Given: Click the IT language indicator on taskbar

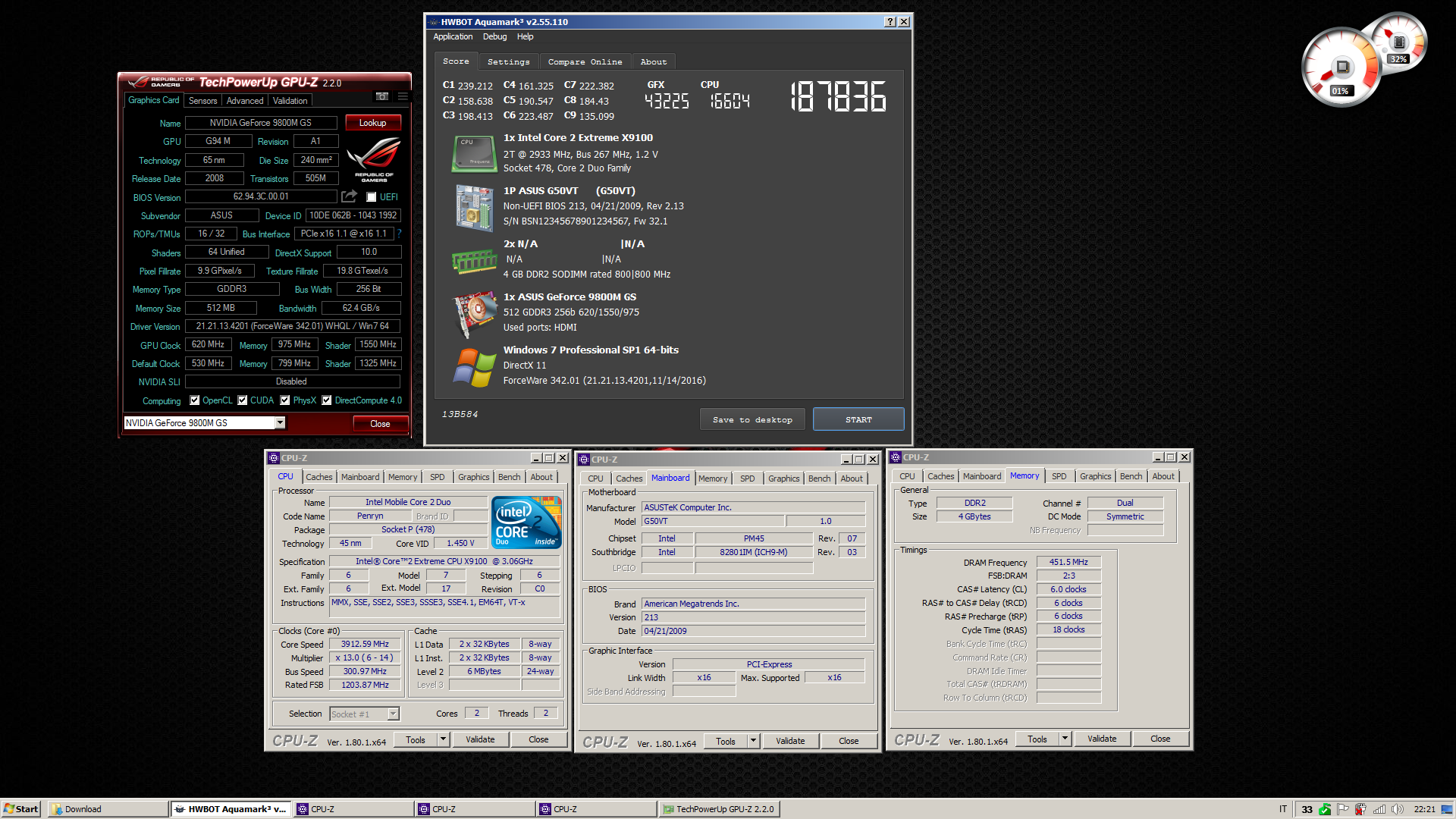Looking at the screenshot, I should 1283,809.
